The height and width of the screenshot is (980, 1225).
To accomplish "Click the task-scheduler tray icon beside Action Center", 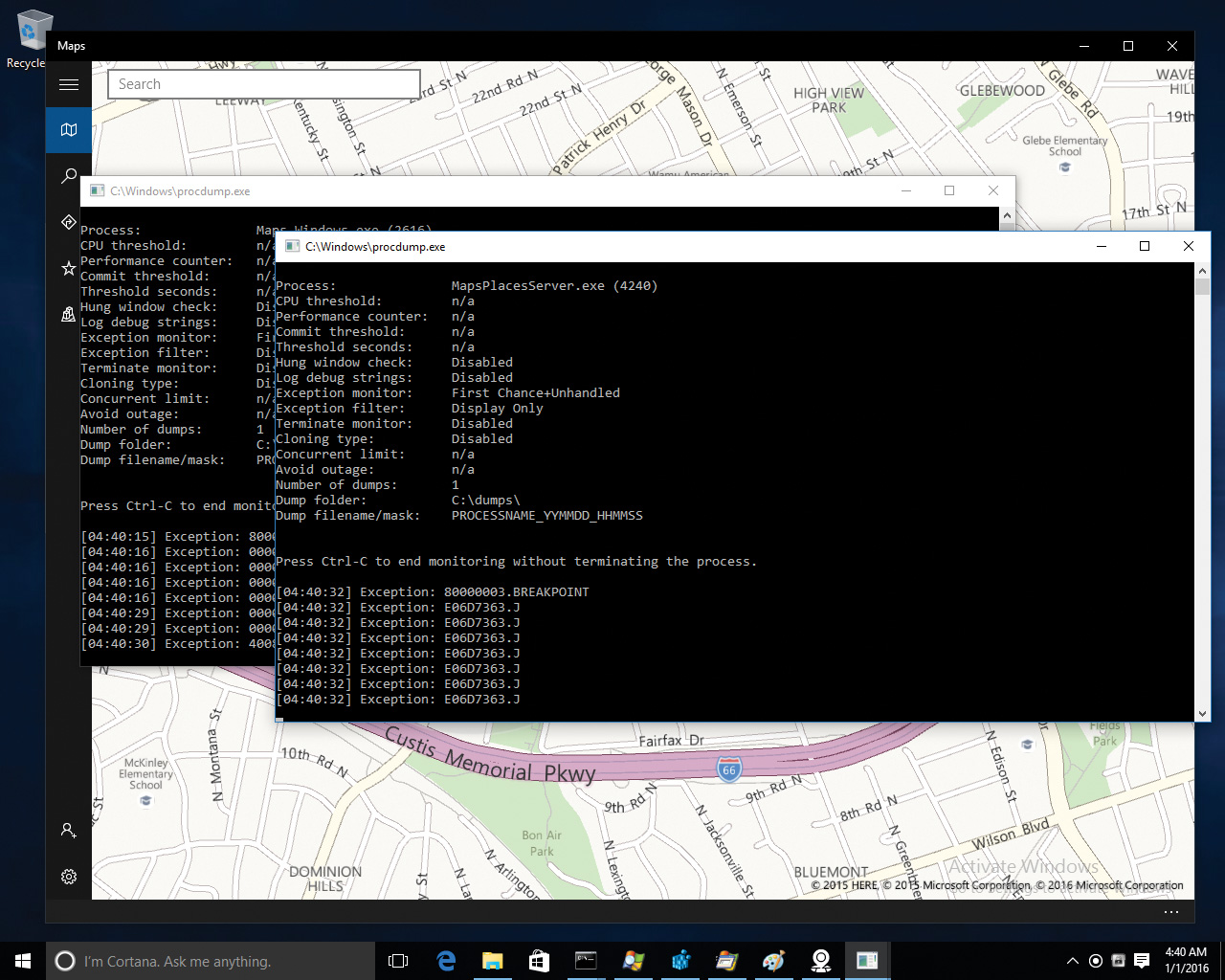I will pos(1118,961).
